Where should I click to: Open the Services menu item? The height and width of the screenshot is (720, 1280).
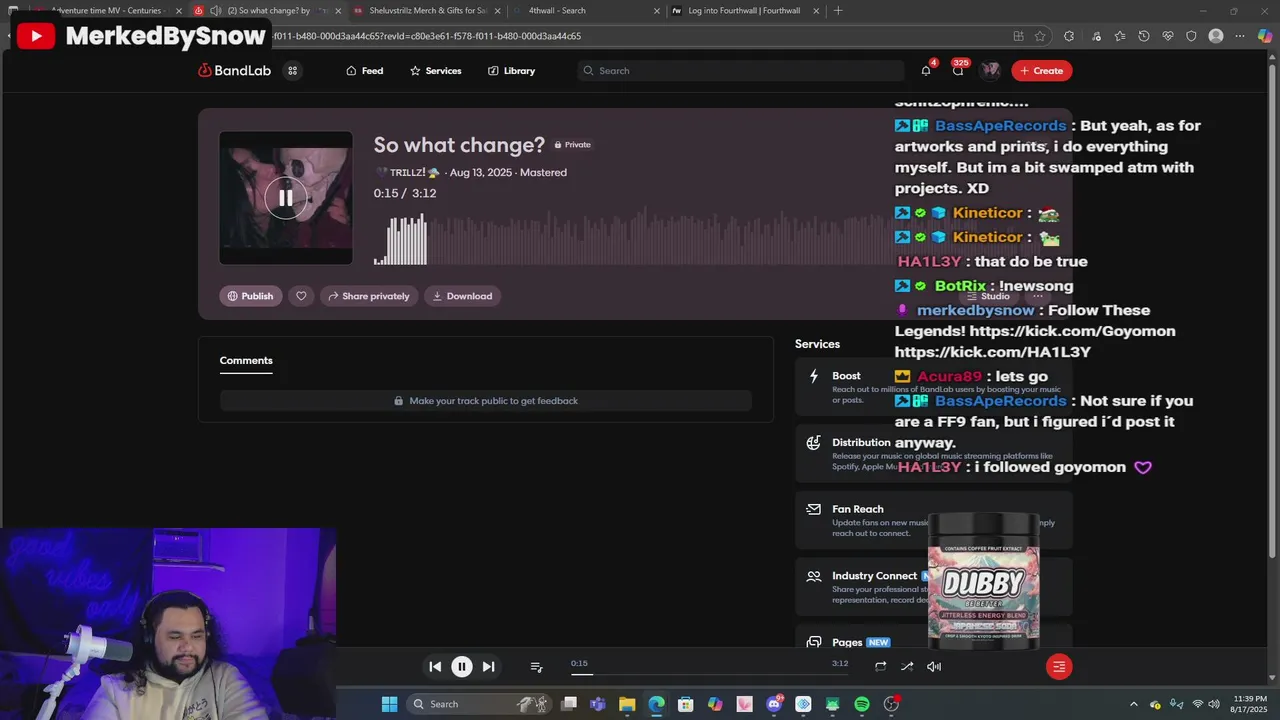click(x=435, y=71)
